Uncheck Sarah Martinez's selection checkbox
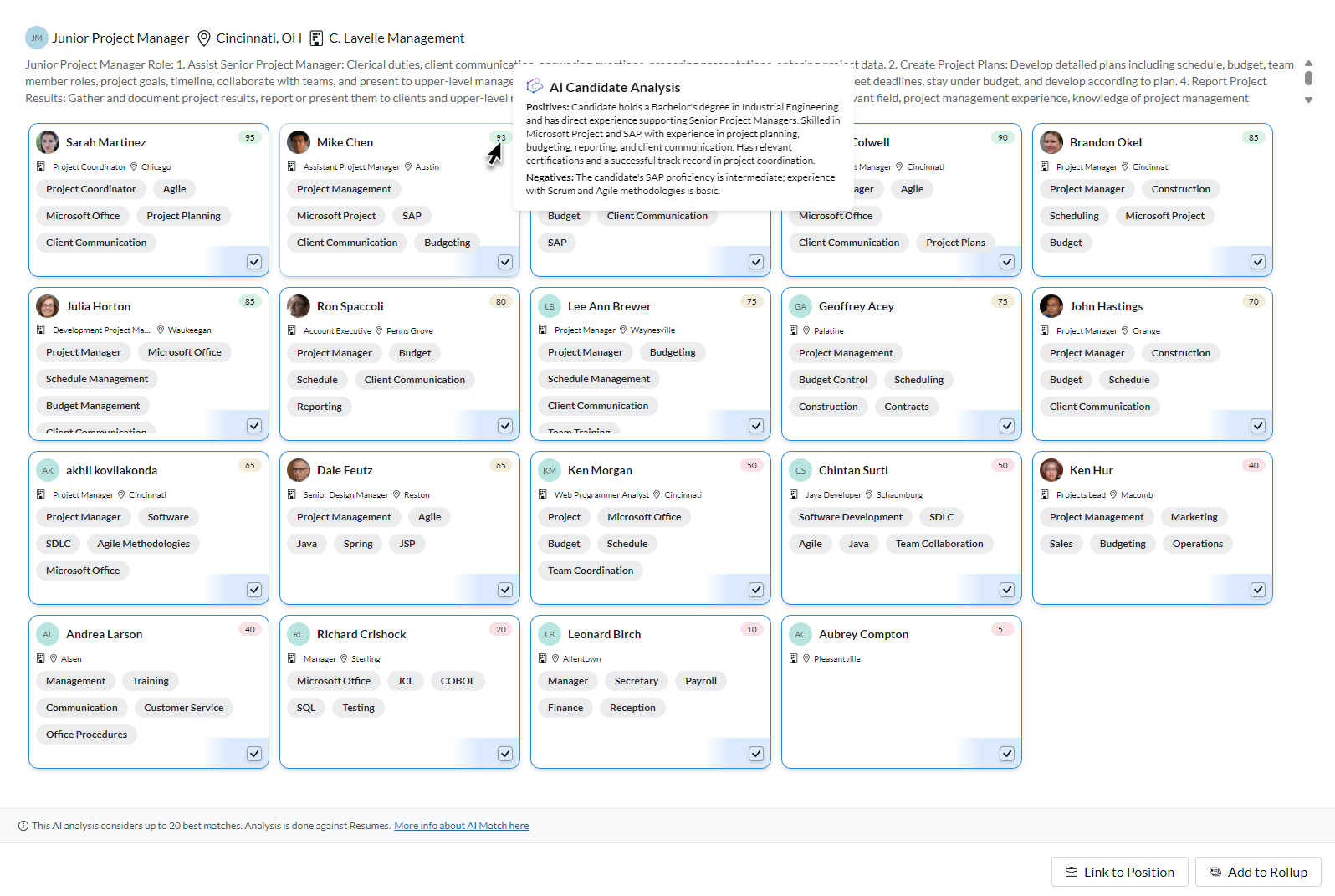The width and height of the screenshot is (1335, 896). pyautogui.click(x=254, y=262)
